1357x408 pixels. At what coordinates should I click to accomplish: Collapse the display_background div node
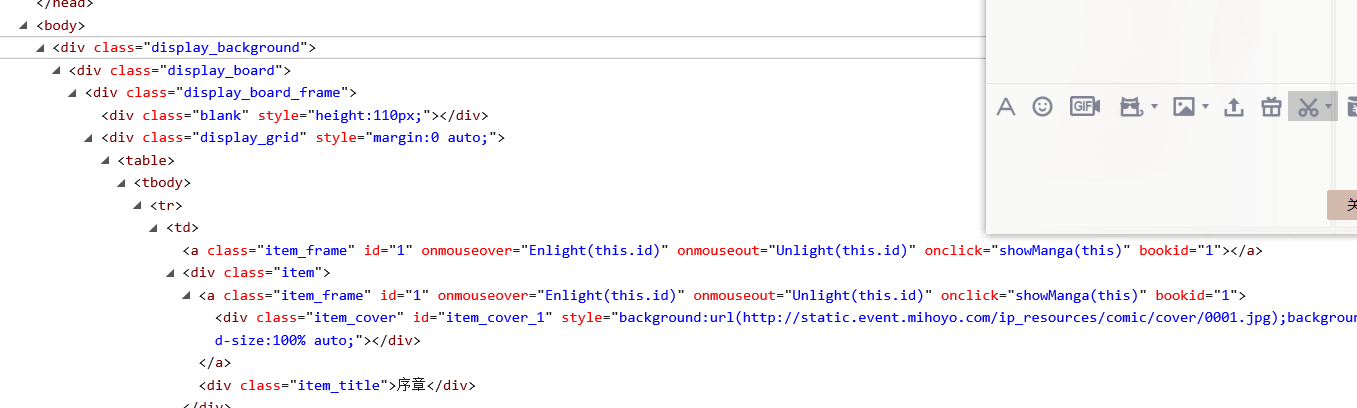point(40,48)
